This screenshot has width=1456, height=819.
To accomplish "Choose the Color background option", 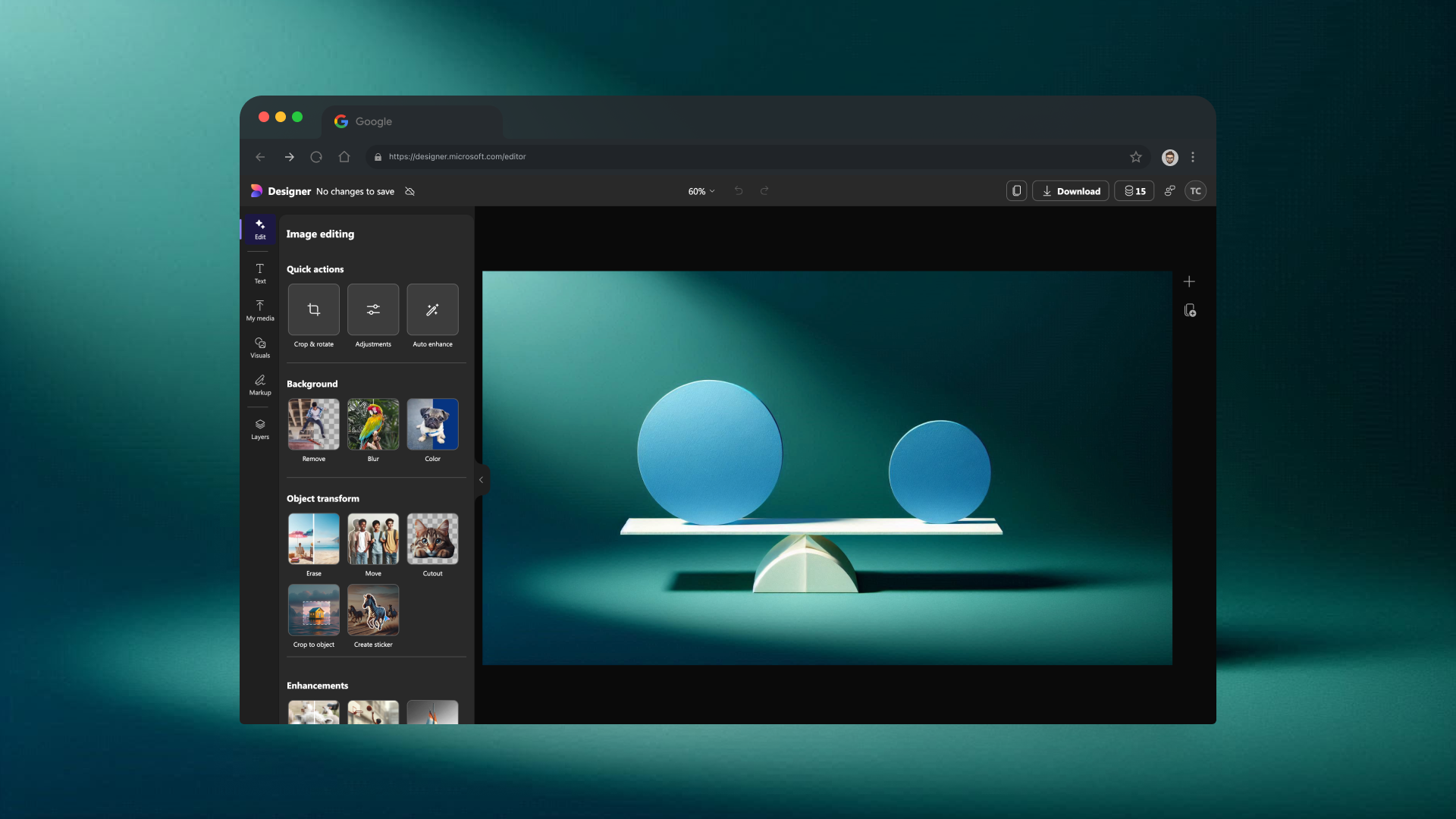I will (x=432, y=424).
